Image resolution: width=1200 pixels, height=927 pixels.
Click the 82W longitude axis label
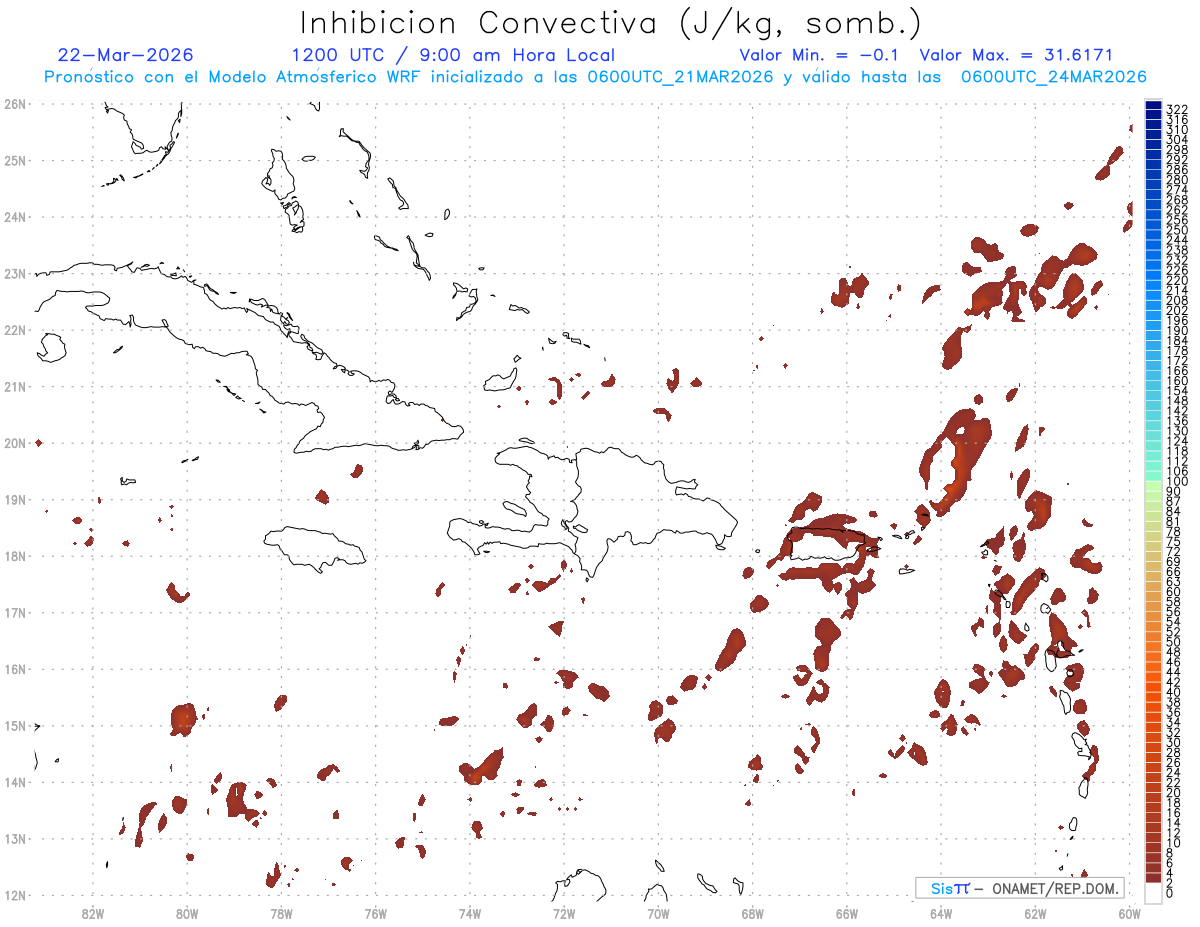coord(93,912)
